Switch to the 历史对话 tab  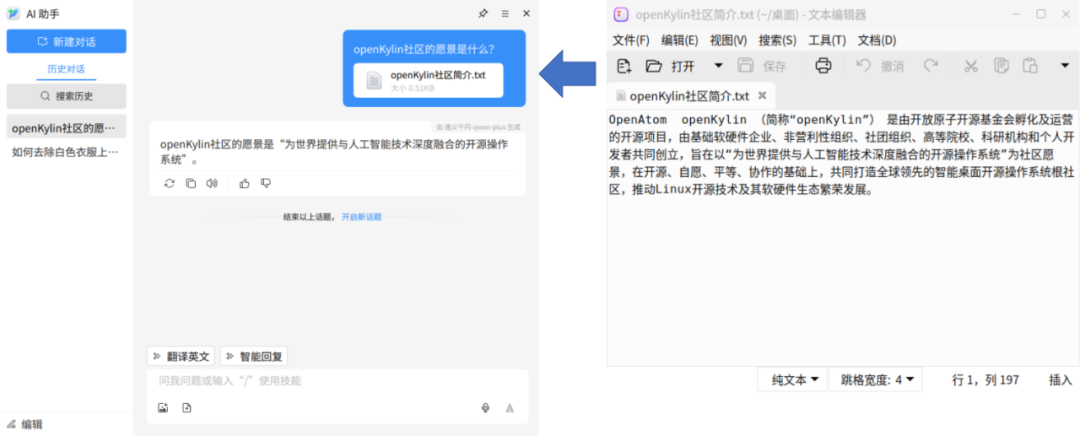pyautogui.click(x=66, y=69)
